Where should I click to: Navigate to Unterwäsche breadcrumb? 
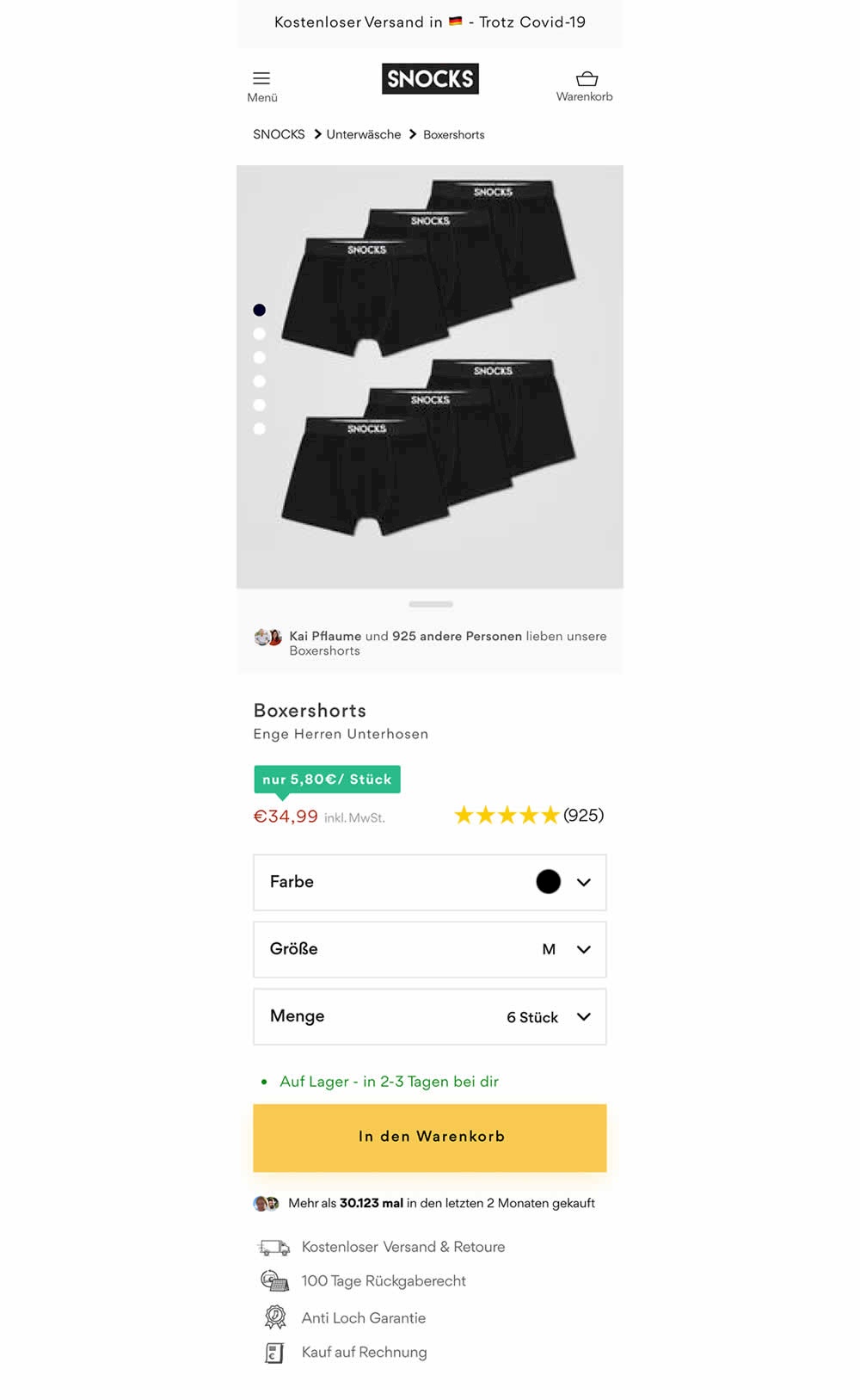pyautogui.click(x=363, y=134)
